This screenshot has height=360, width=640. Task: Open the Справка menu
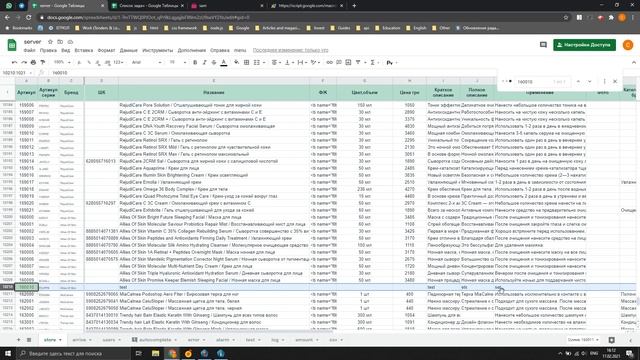(x=220, y=50)
